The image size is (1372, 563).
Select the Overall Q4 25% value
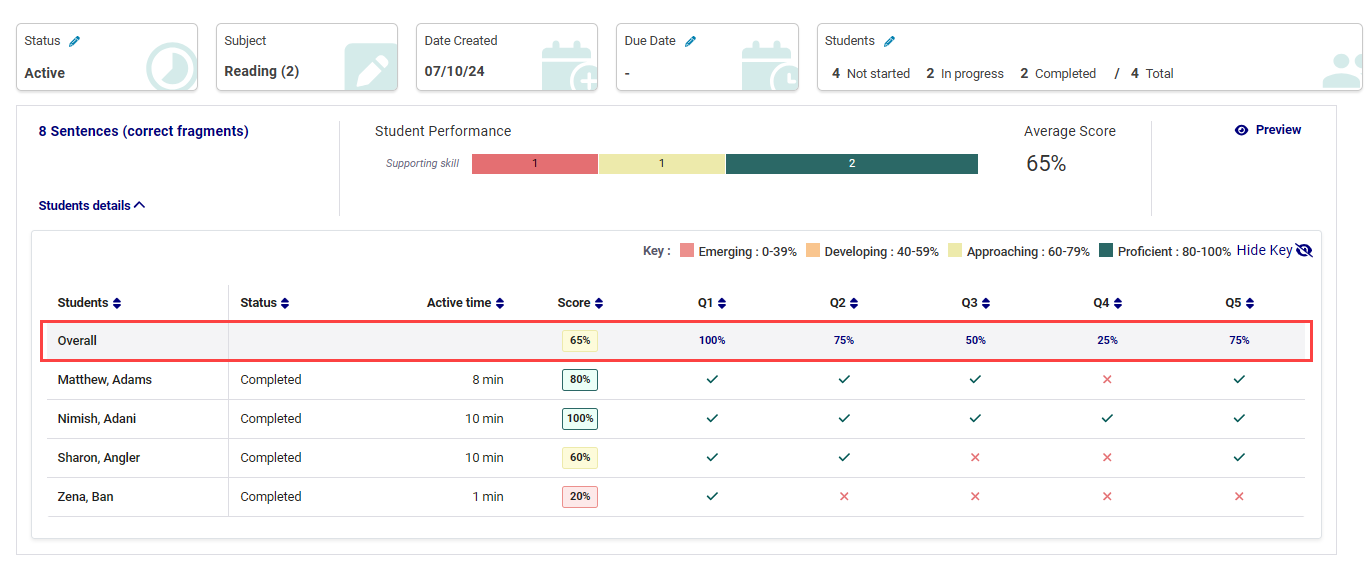(x=1107, y=341)
